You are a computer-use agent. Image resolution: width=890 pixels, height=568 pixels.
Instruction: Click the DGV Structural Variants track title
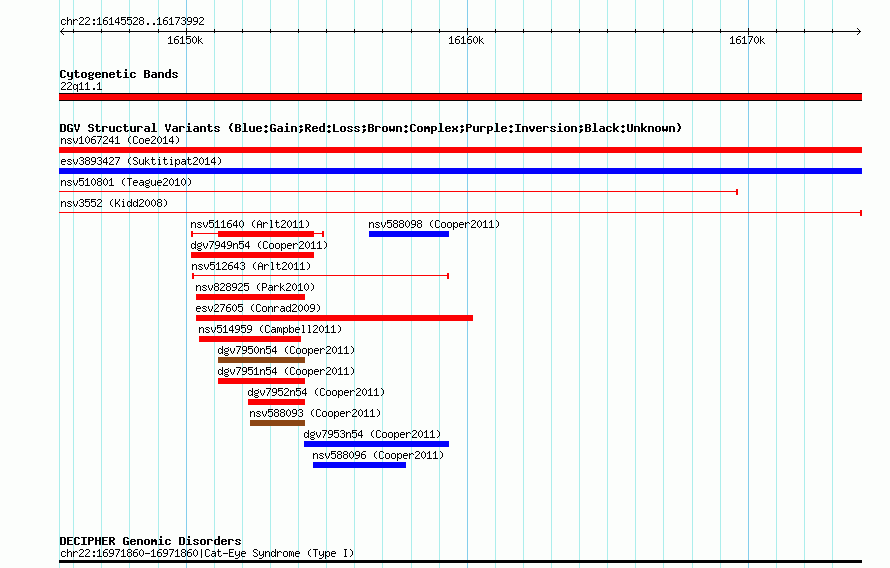pos(371,128)
